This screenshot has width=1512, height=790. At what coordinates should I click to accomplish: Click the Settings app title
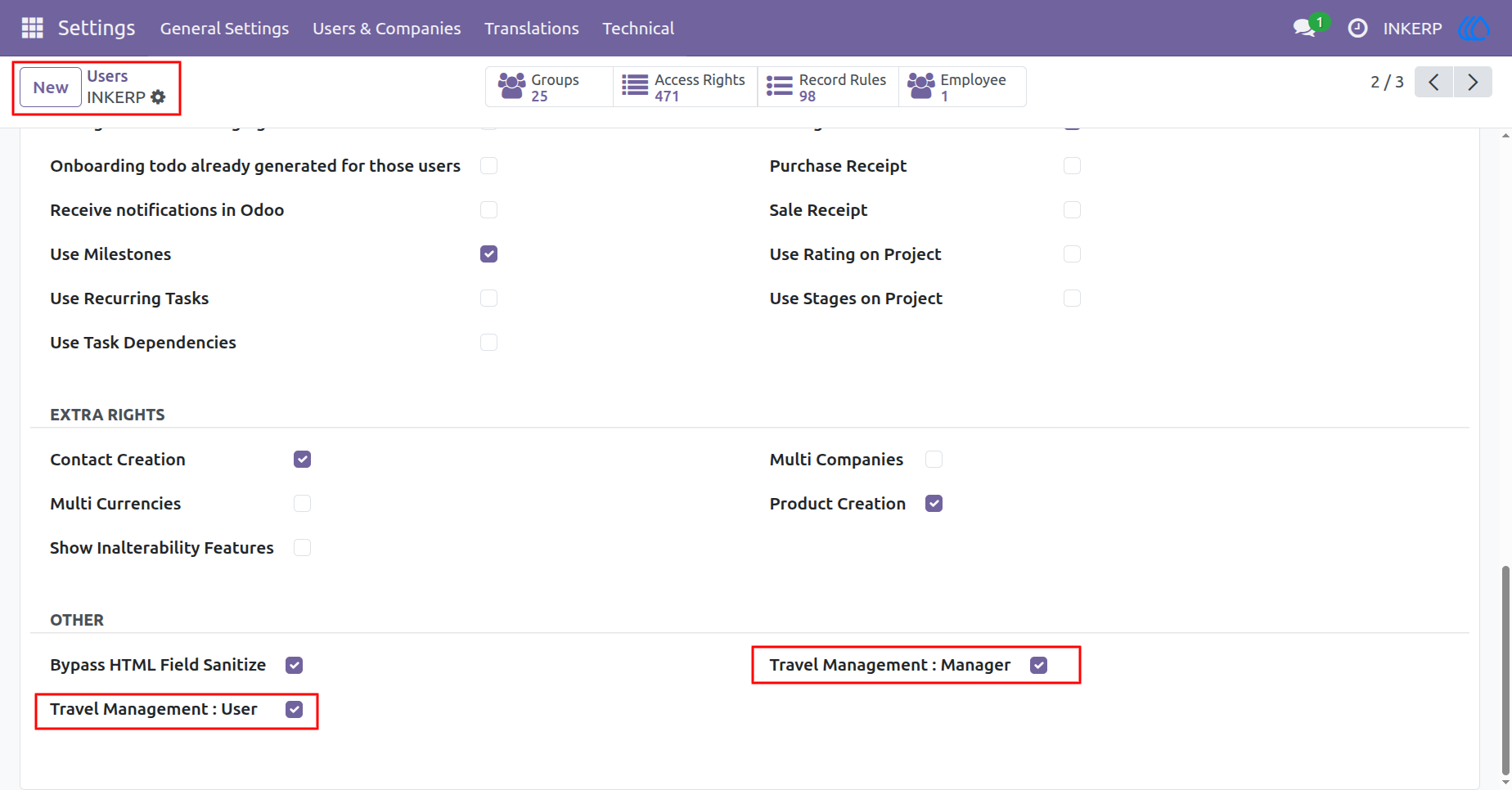tap(97, 28)
